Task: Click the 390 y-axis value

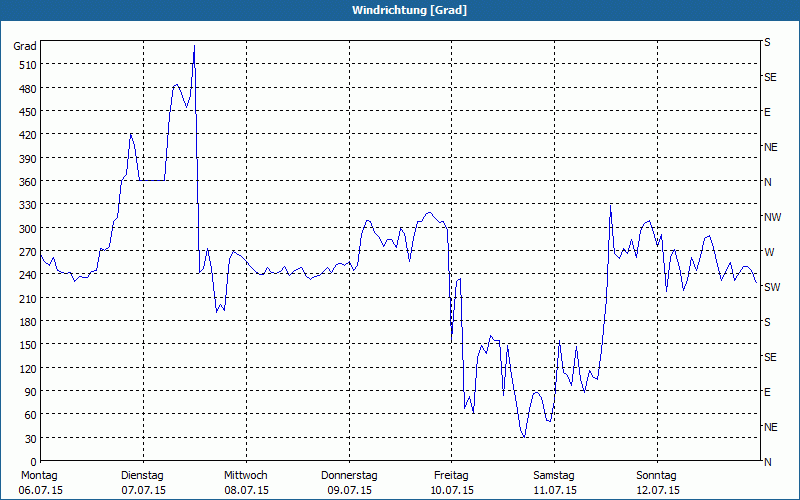Action: coord(28,159)
